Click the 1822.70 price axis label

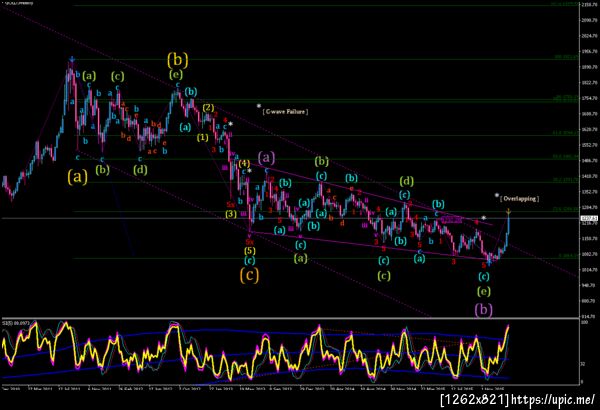click(x=587, y=83)
